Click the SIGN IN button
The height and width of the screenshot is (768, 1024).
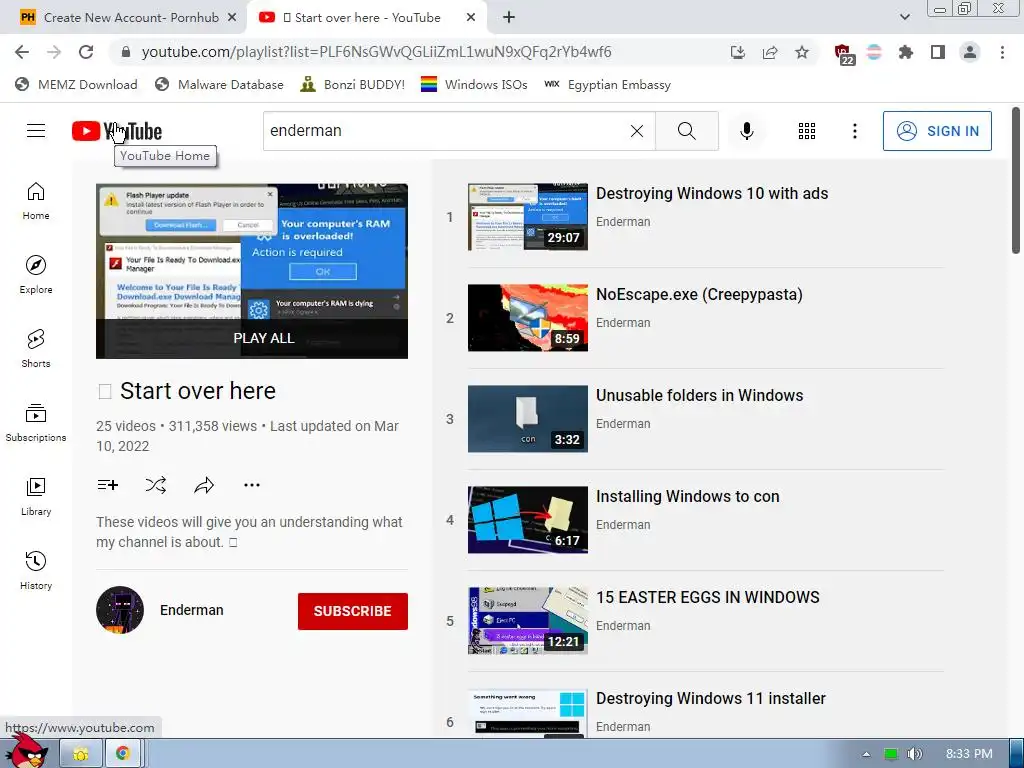click(x=937, y=131)
